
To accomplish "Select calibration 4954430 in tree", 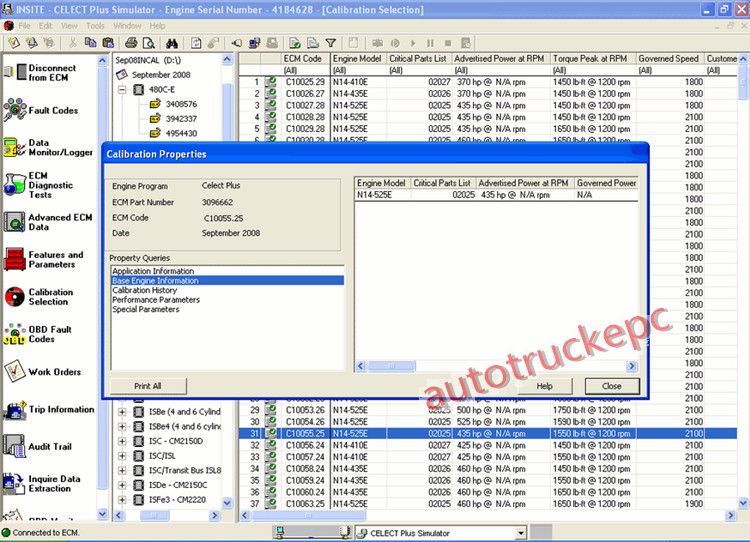I will [181, 133].
